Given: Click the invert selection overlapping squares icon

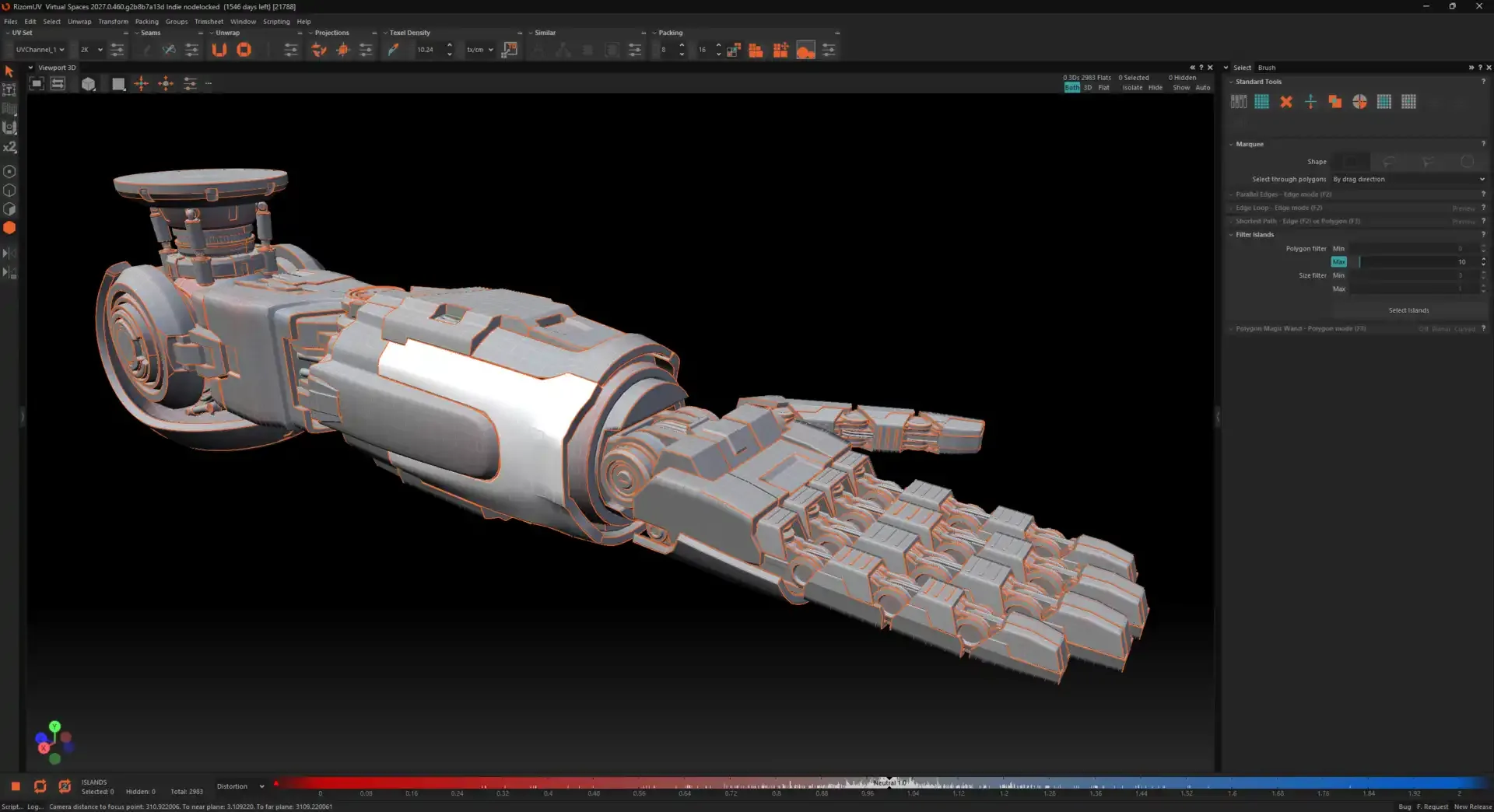Looking at the screenshot, I should pyautogui.click(x=1334, y=102).
